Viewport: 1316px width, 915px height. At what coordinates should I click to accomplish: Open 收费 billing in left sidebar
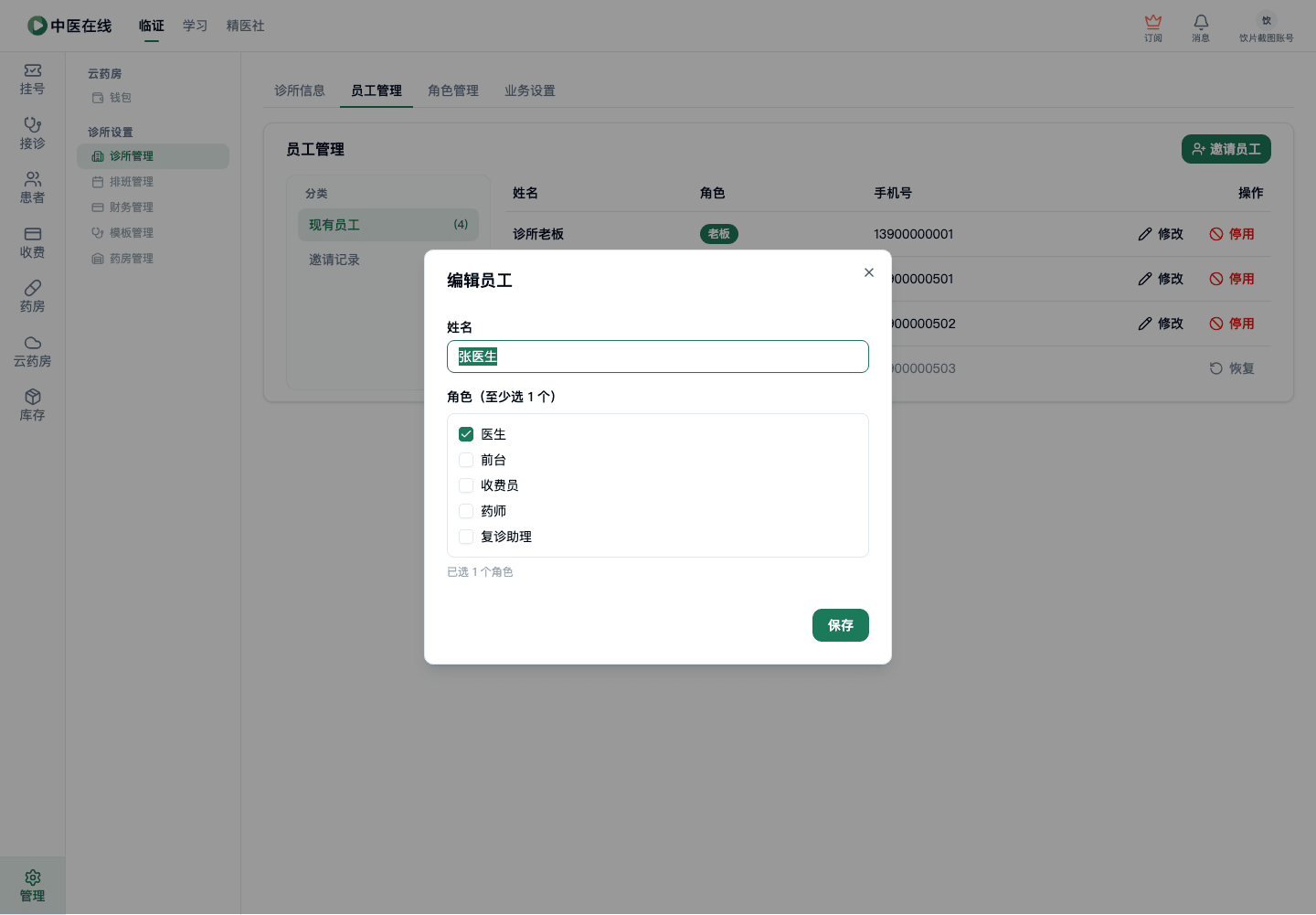coord(32,242)
